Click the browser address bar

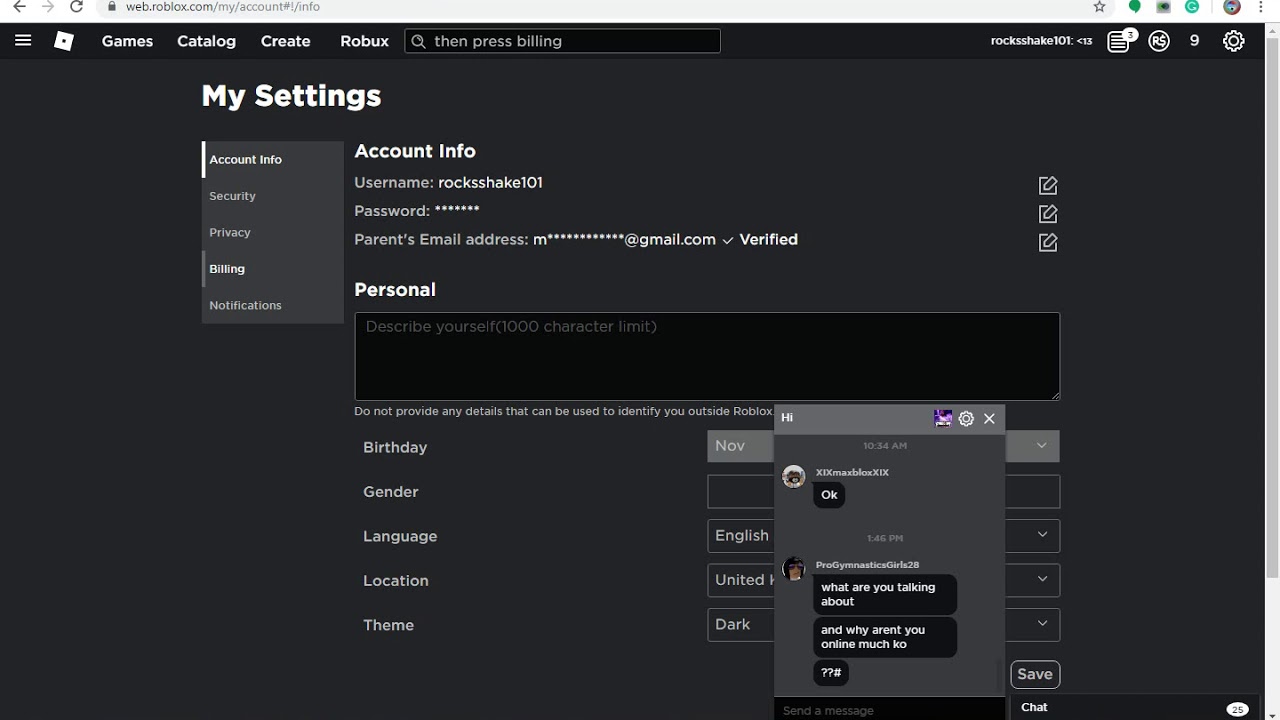(600, 6)
